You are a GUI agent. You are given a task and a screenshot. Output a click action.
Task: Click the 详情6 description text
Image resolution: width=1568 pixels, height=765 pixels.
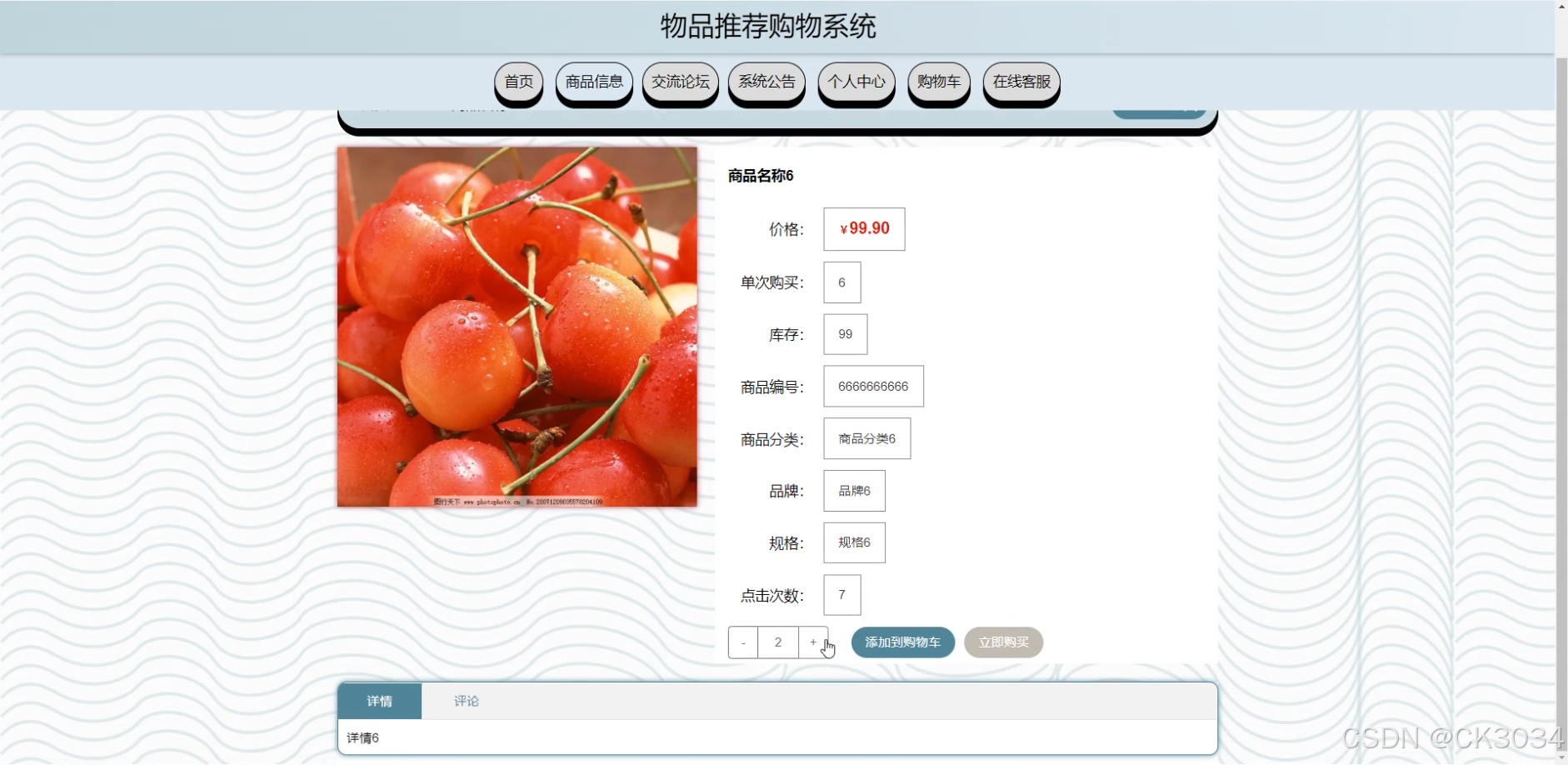(362, 738)
